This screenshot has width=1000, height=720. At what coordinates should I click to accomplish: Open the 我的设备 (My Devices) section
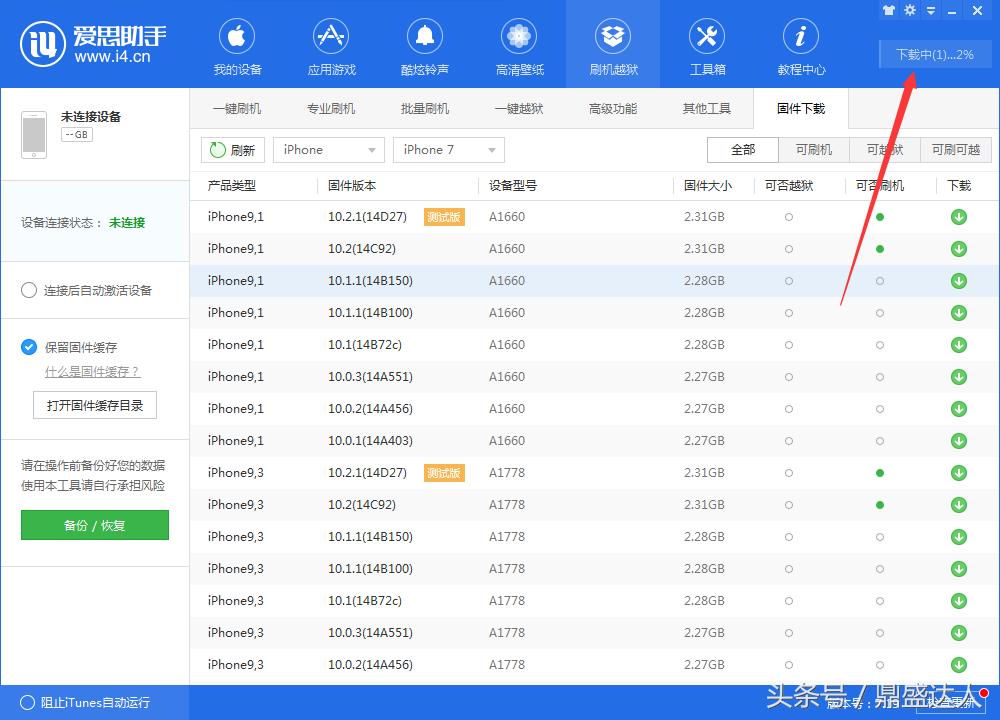[237, 44]
